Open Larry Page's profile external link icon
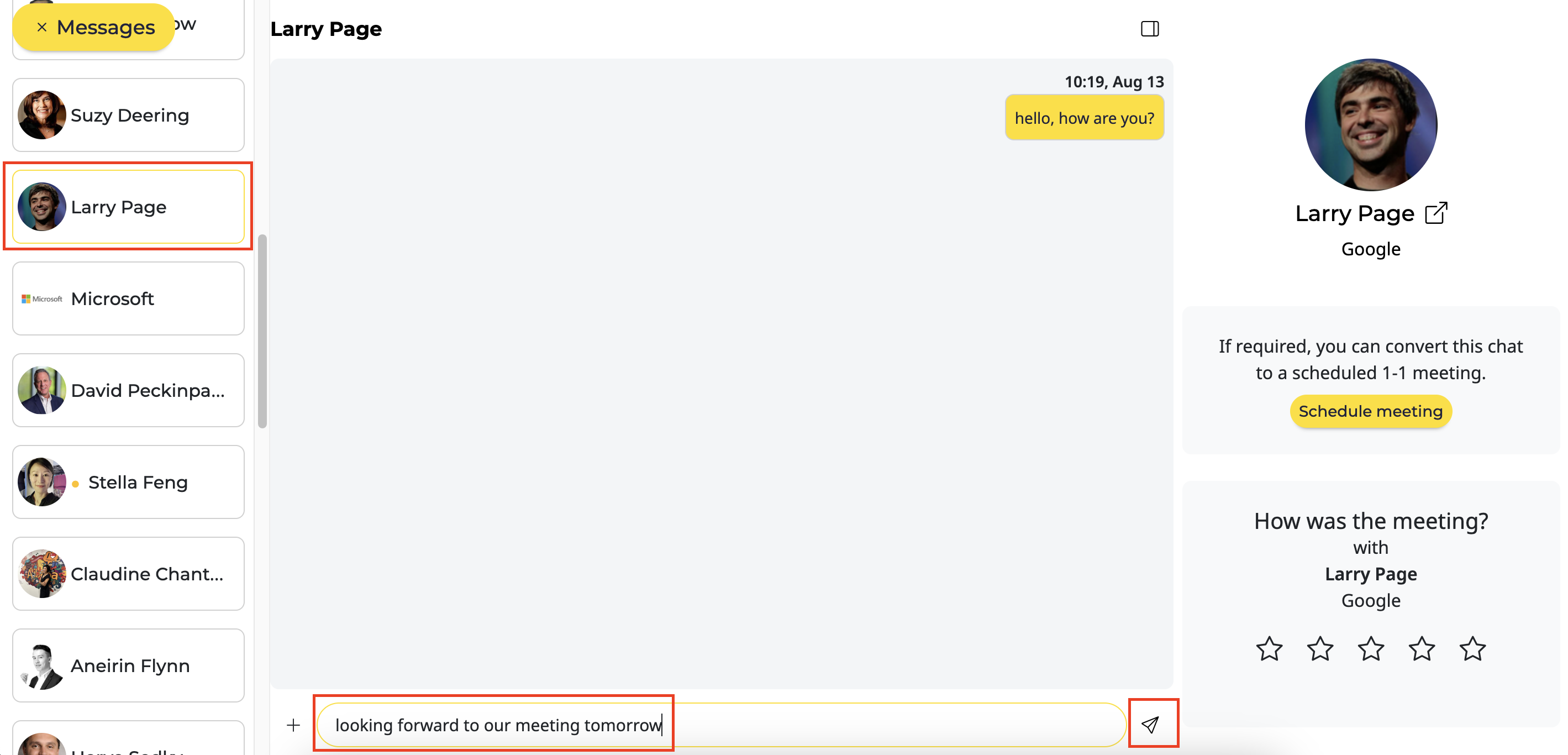The width and height of the screenshot is (1568, 755). pos(1436,213)
